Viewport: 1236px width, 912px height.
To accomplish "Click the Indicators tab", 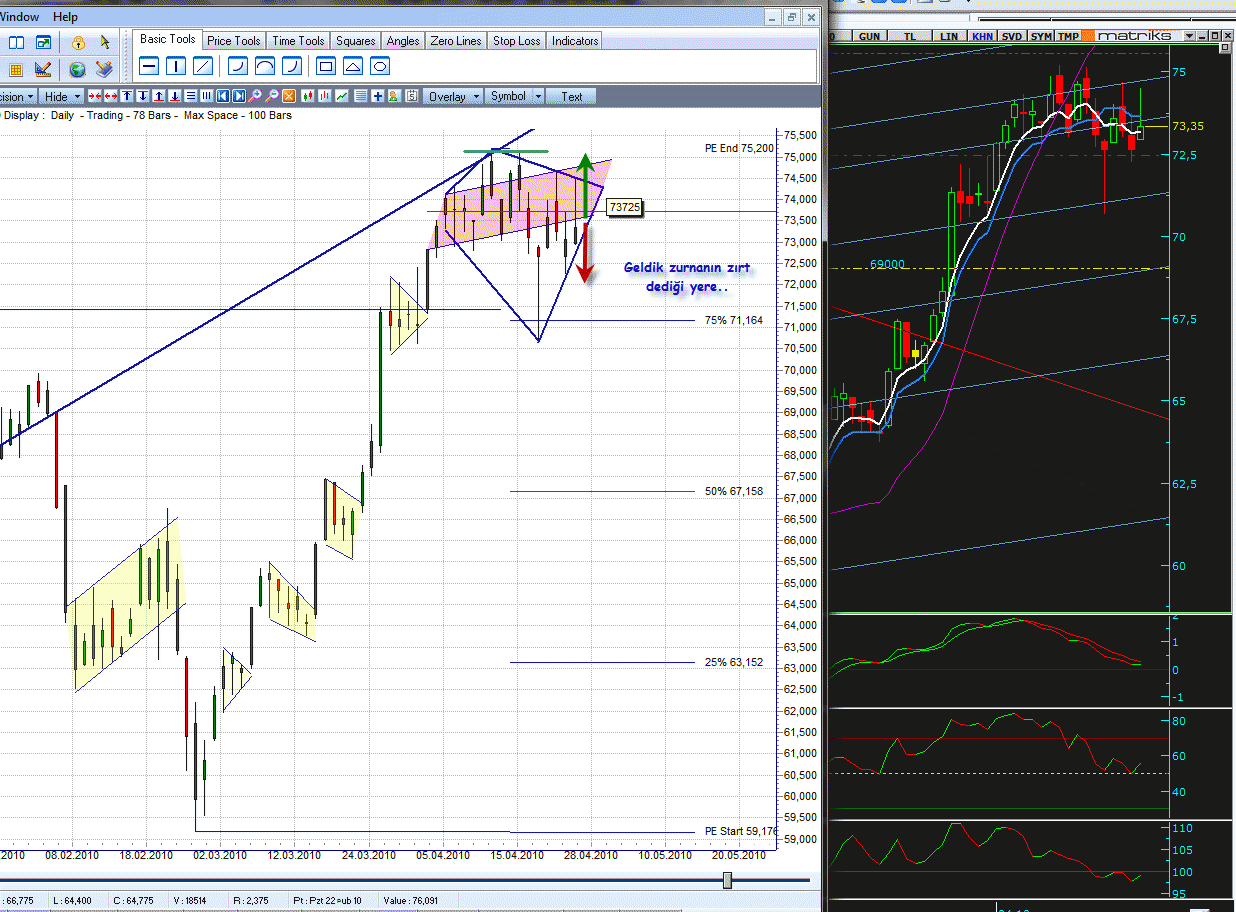I will point(575,41).
